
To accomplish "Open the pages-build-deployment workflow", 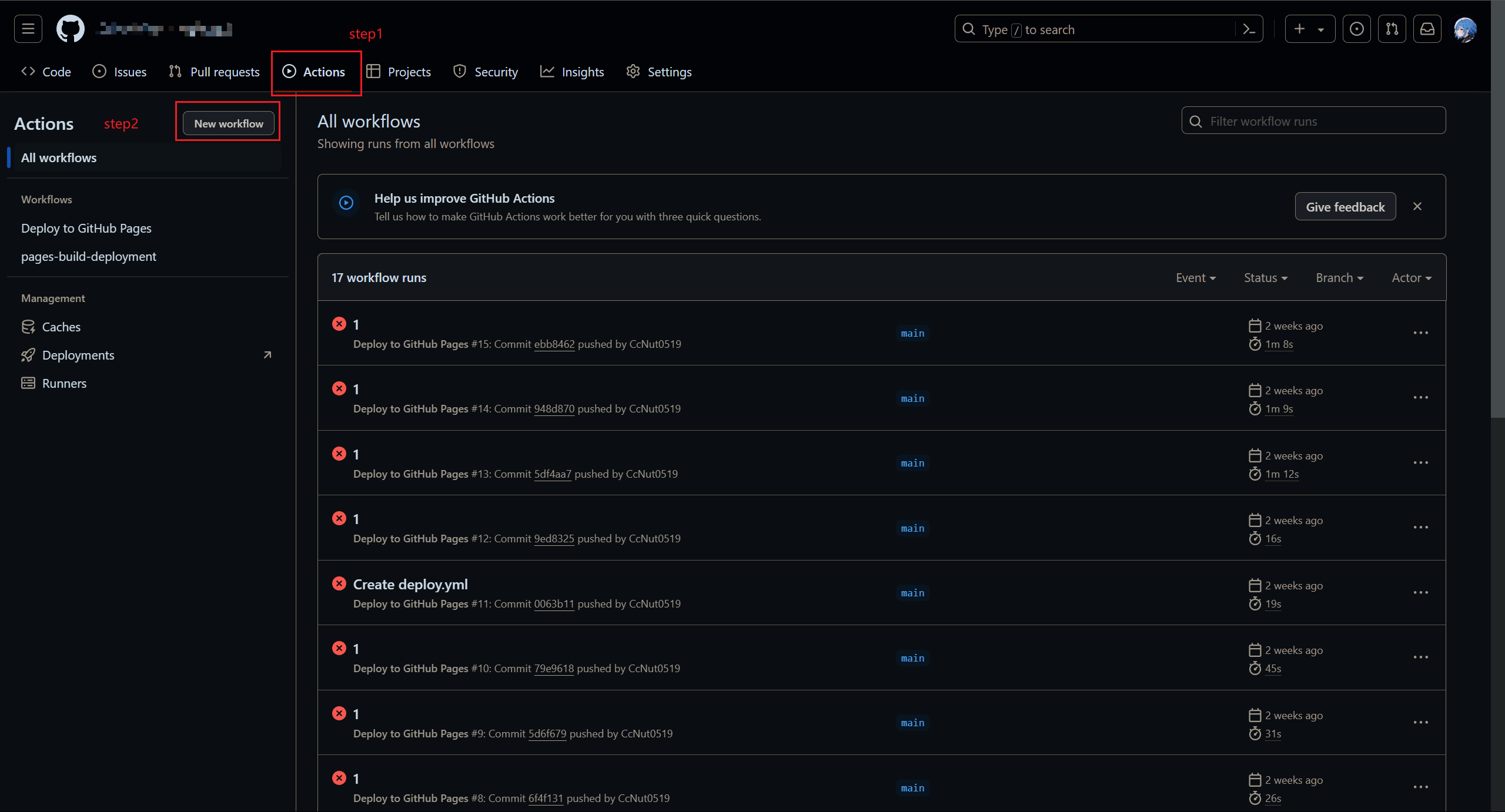I will point(89,256).
